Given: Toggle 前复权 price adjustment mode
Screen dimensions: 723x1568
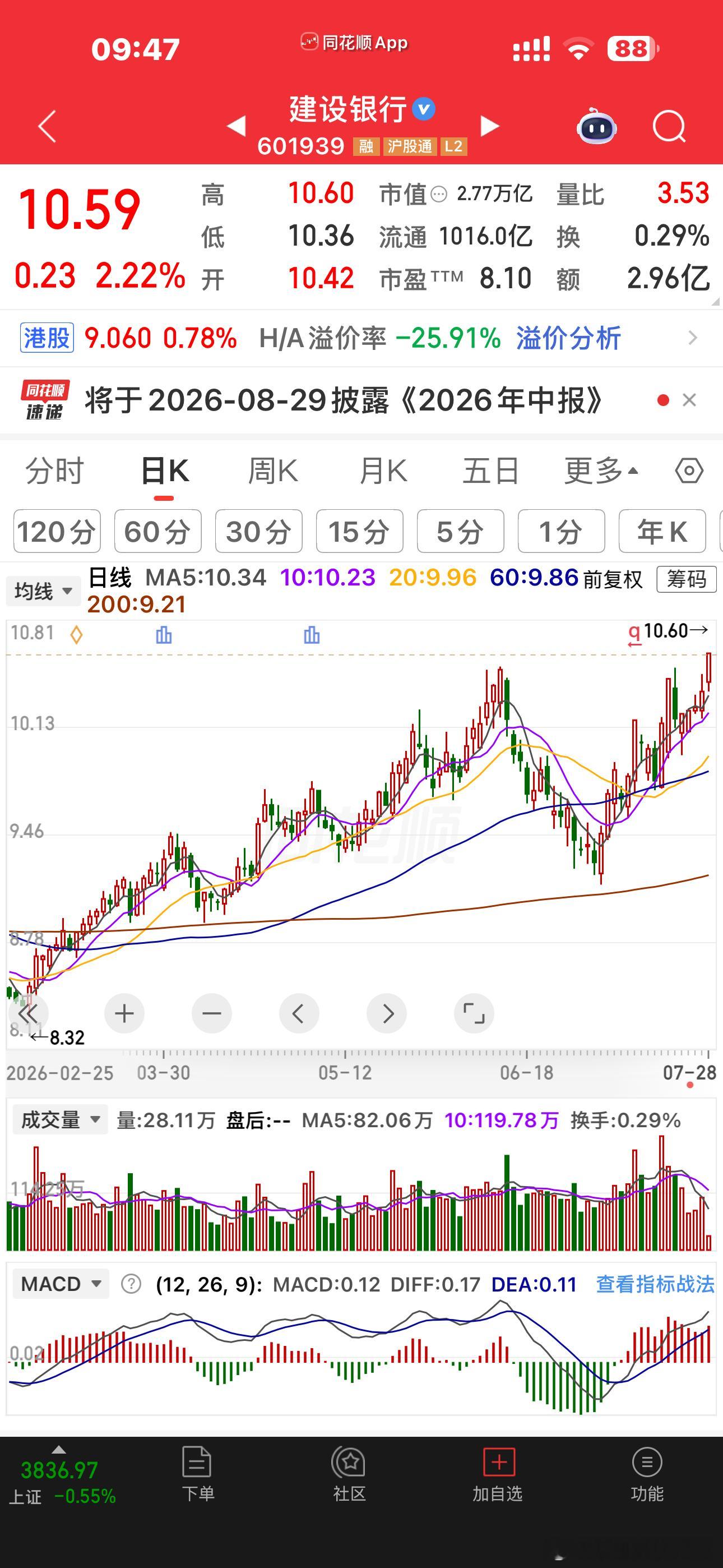Looking at the screenshot, I should (x=613, y=579).
